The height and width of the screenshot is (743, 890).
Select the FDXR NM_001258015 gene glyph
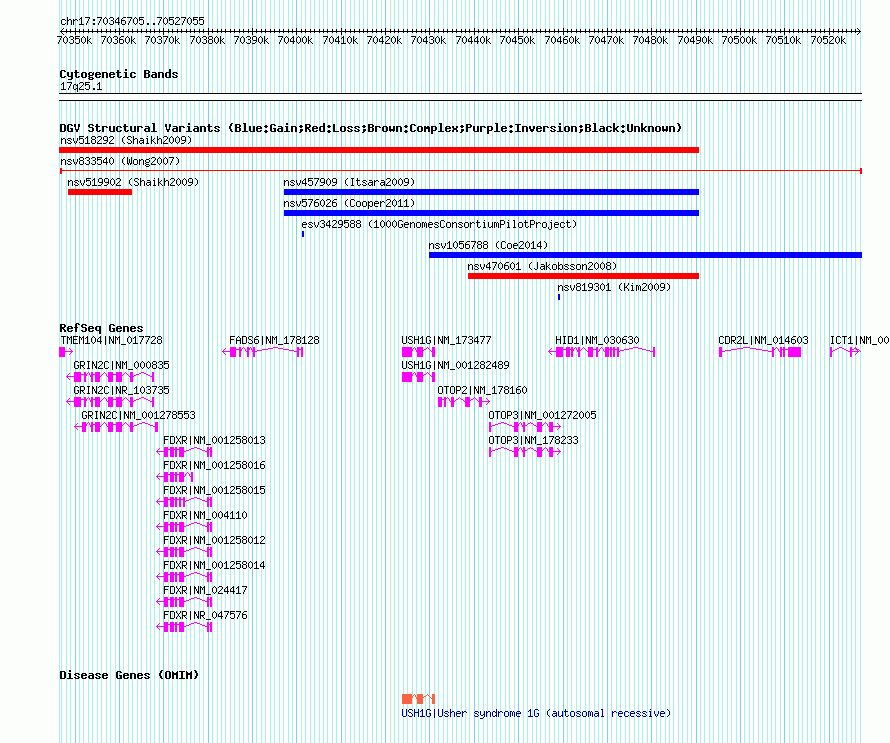pos(184,502)
